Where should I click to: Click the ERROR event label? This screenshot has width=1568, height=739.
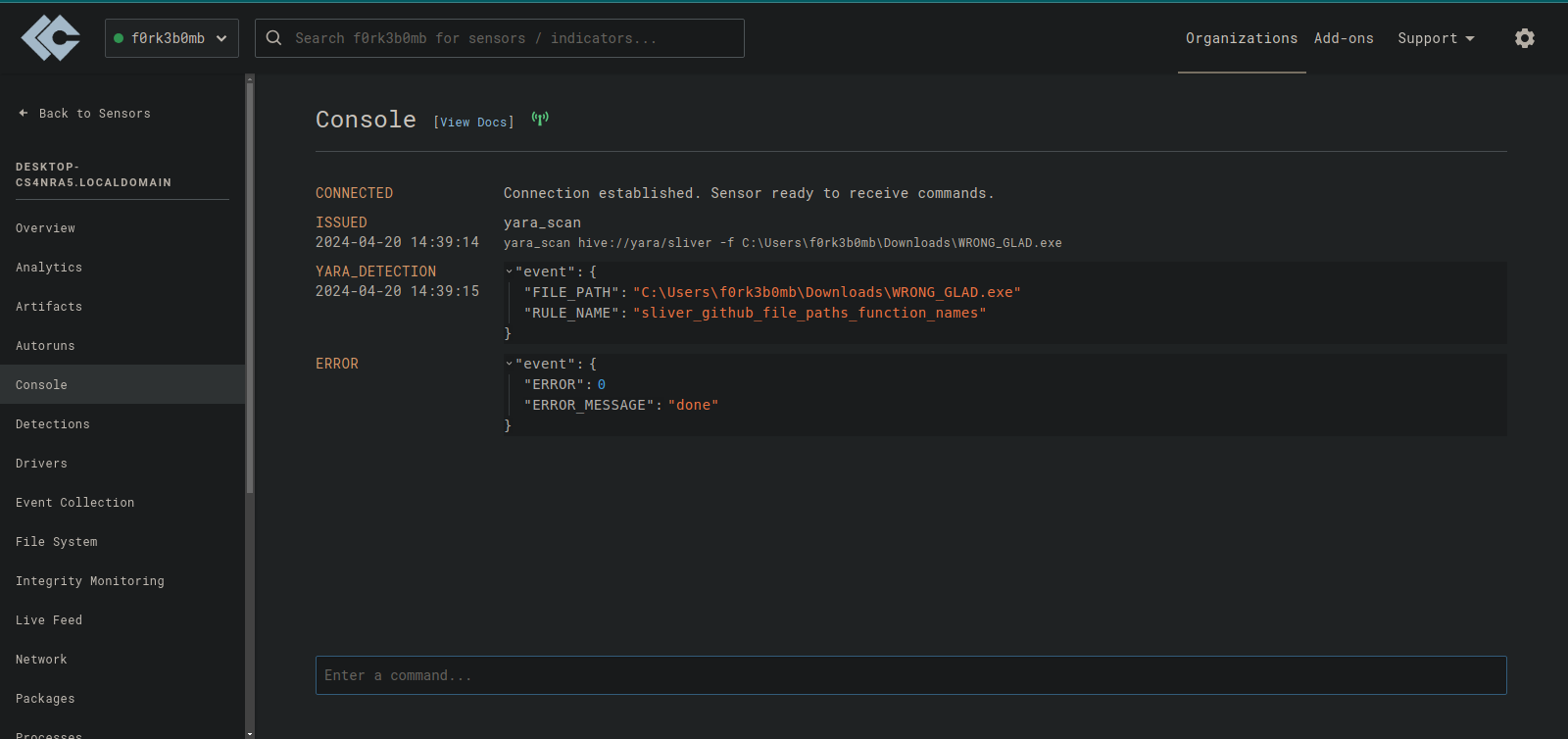pos(337,364)
